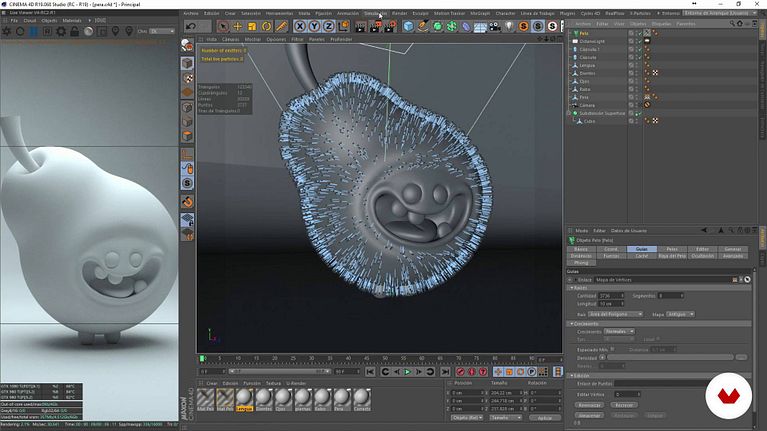This screenshot has height=431, width=767.
Task: Open the Crecimiento 'Normales' dropdown
Action: click(x=620, y=331)
